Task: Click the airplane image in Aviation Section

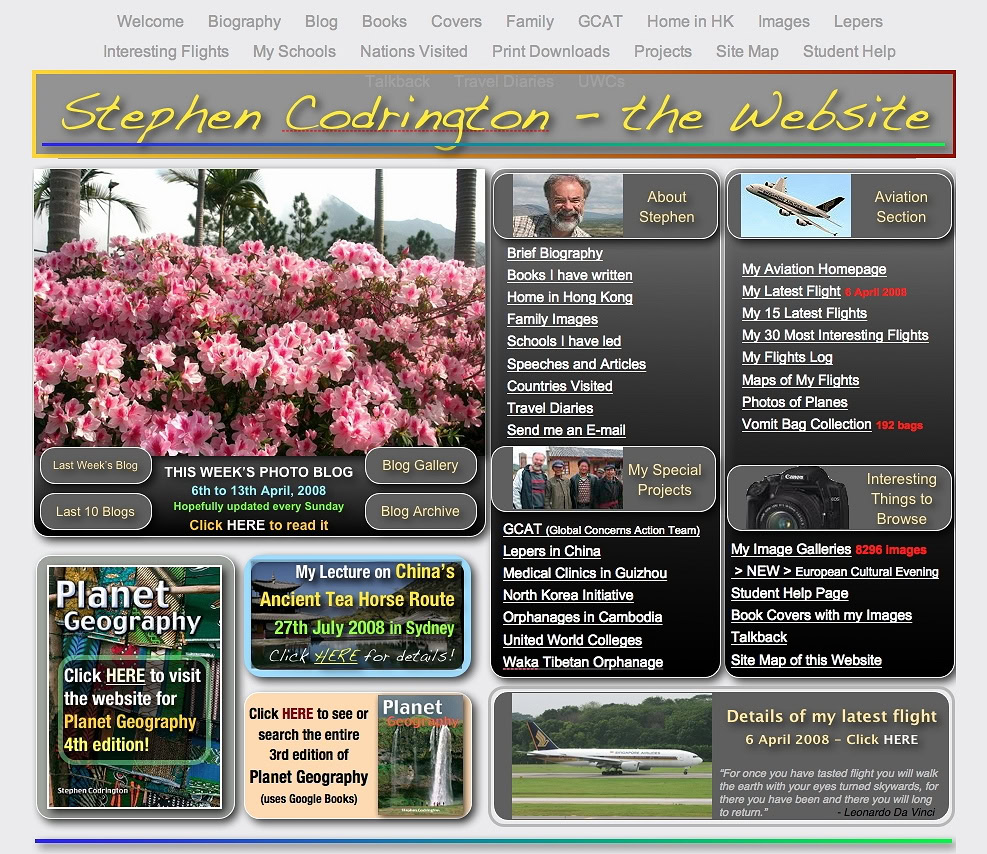Action: [796, 206]
